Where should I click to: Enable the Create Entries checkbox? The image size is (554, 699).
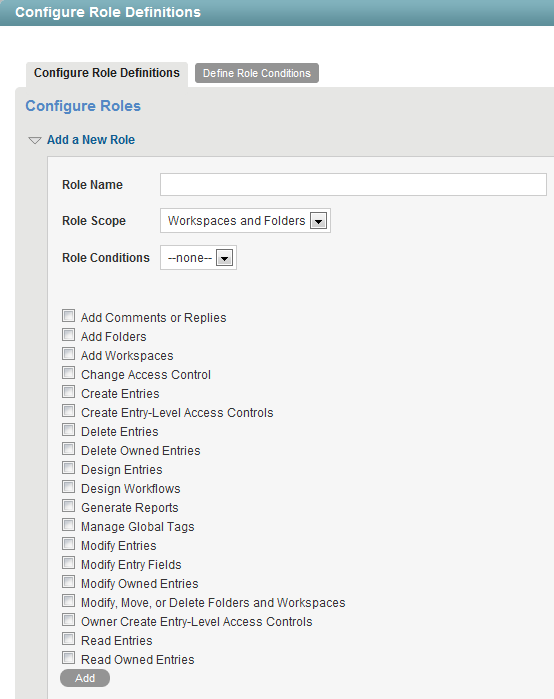68,391
